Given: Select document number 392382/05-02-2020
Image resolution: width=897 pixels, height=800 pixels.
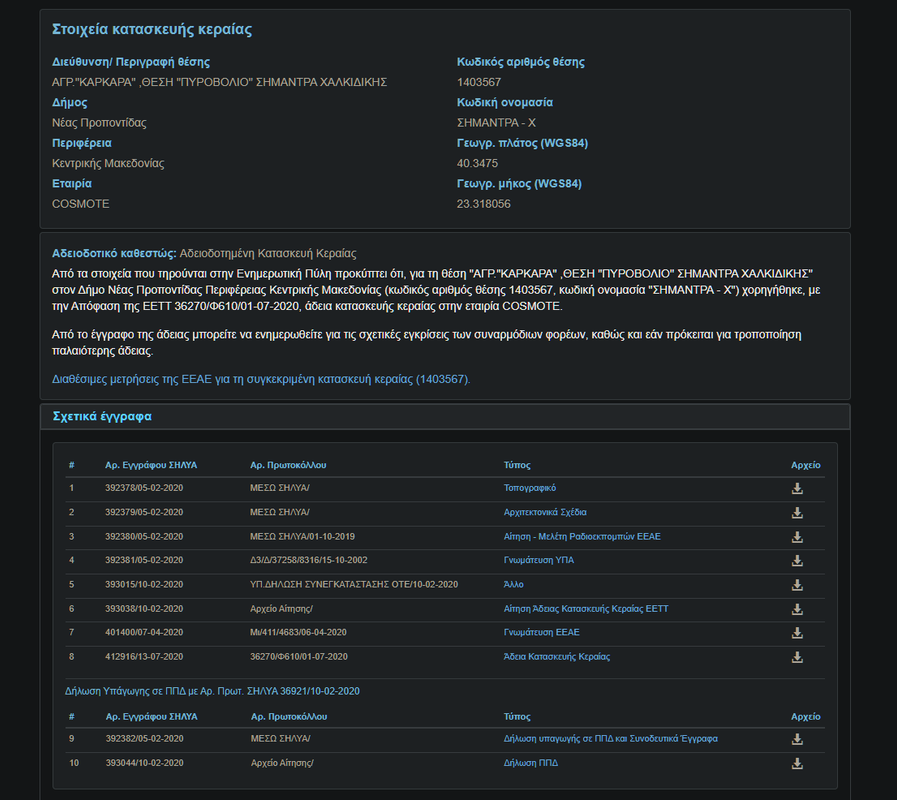Looking at the screenshot, I should click(145, 739).
